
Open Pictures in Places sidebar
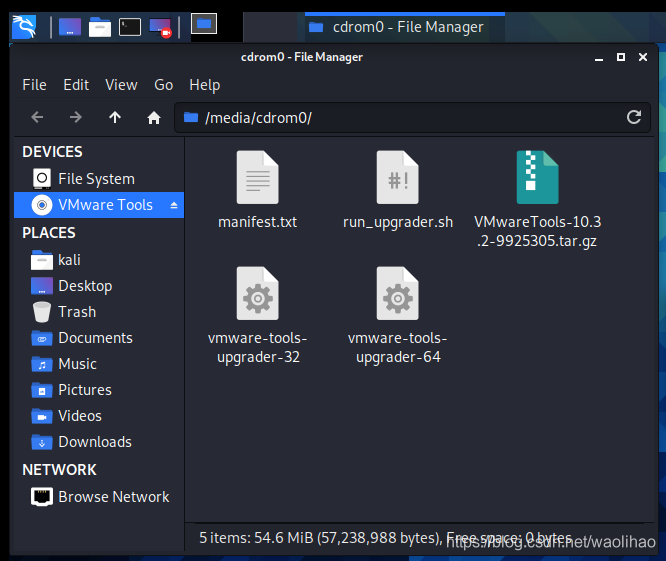(x=99, y=390)
